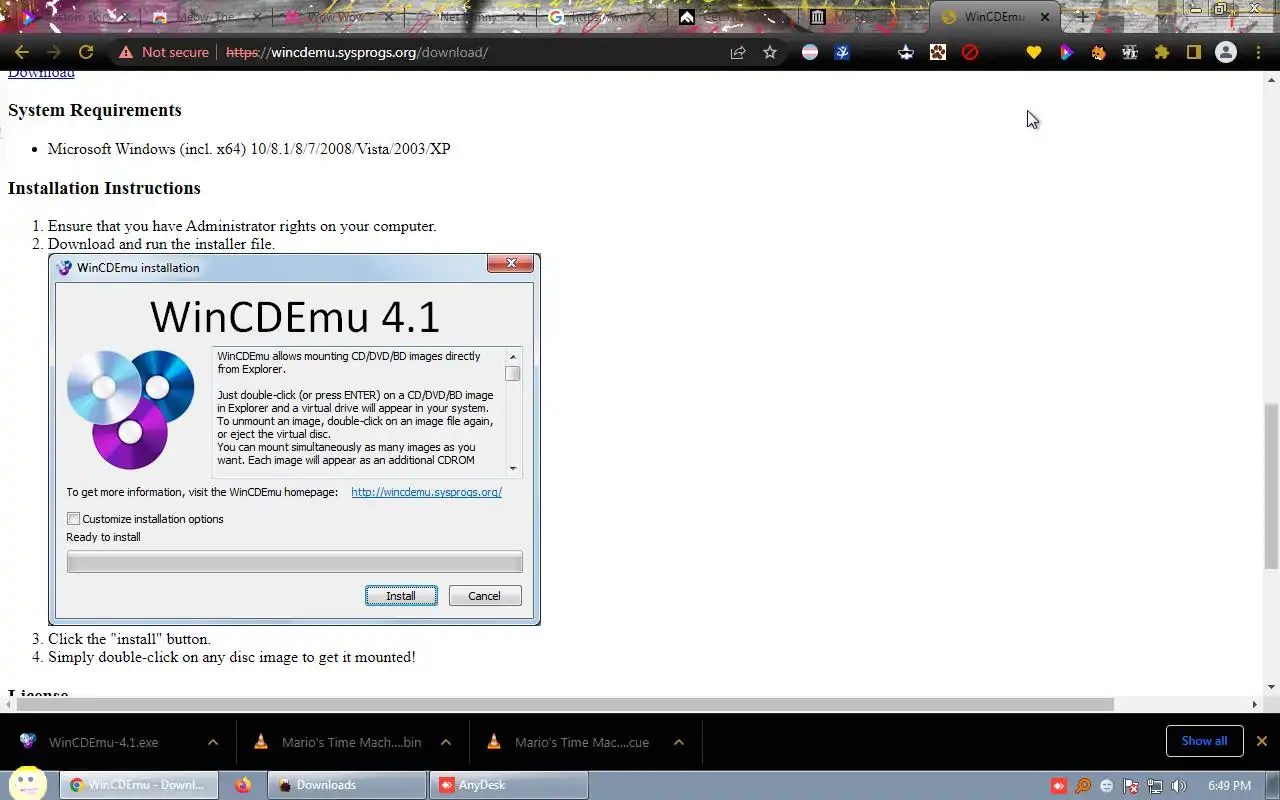The image size is (1280, 800).
Task: Open the red no-entry circle extension
Action: pyautogui.click(x=970, y=52)
